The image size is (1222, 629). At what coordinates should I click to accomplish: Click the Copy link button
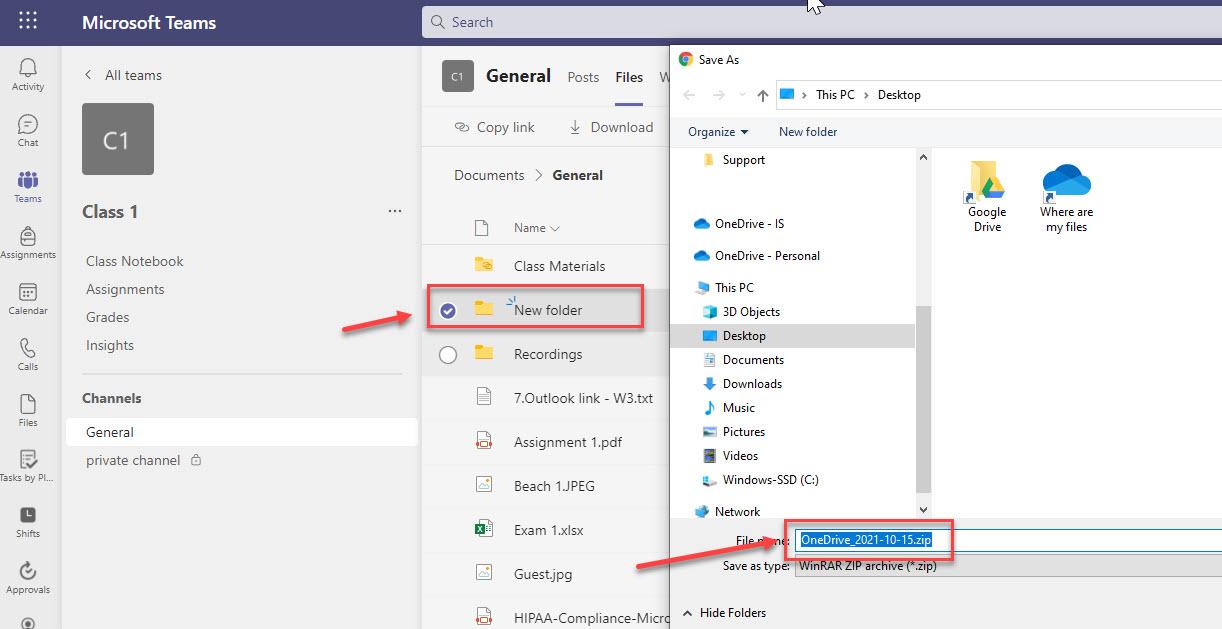[494, 127]
